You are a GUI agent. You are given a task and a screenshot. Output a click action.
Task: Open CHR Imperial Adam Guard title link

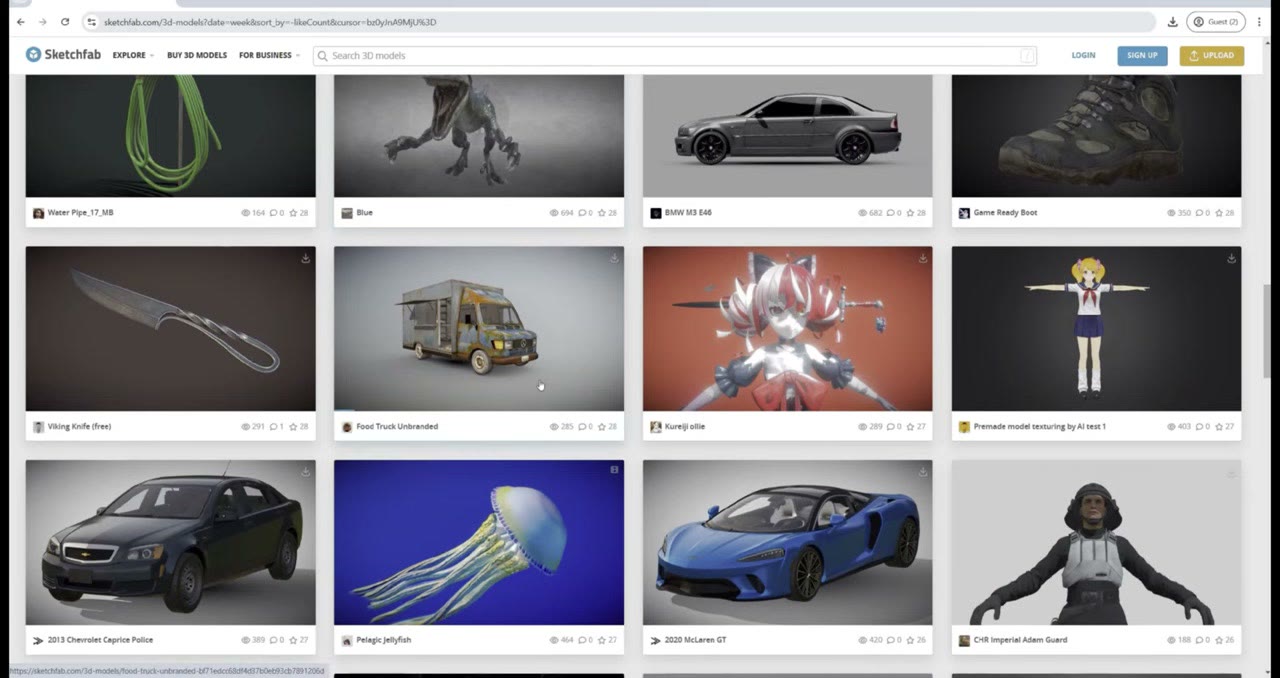click(1020, 640)
